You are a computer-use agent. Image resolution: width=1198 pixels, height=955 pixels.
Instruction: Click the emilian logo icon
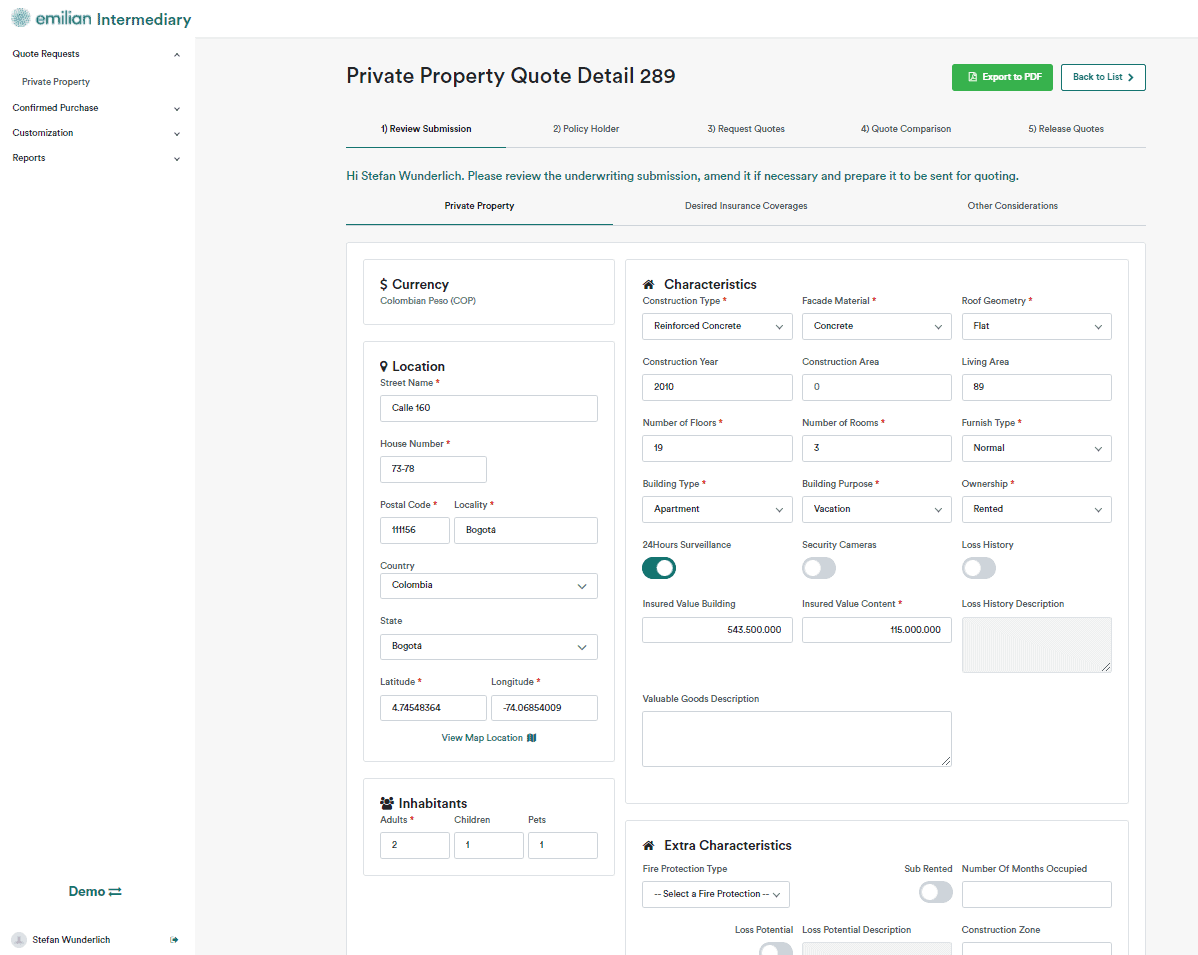coord(20,18)
